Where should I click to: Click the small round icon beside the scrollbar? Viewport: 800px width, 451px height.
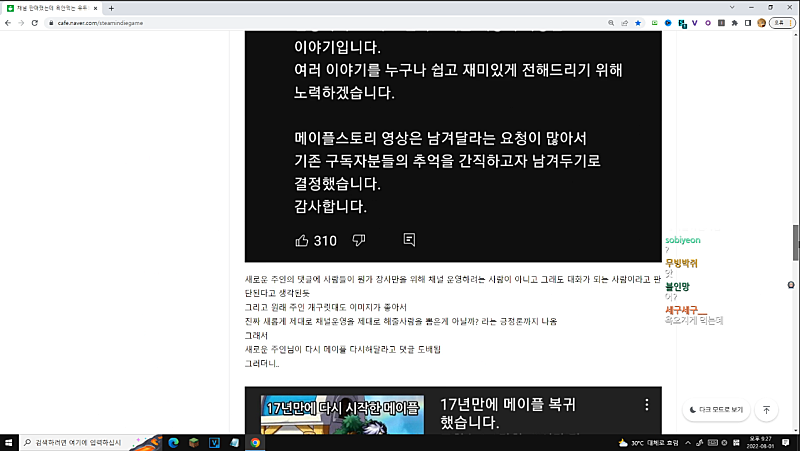pyautogui.click(x=791, y=285)
